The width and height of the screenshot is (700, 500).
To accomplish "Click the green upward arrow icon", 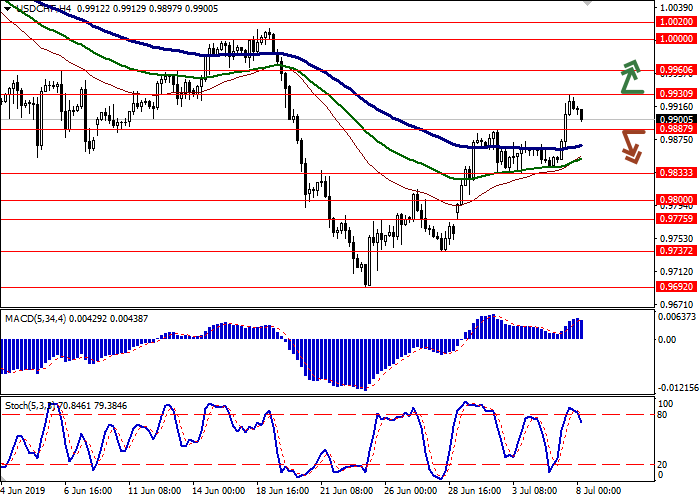I will point(631,77).
